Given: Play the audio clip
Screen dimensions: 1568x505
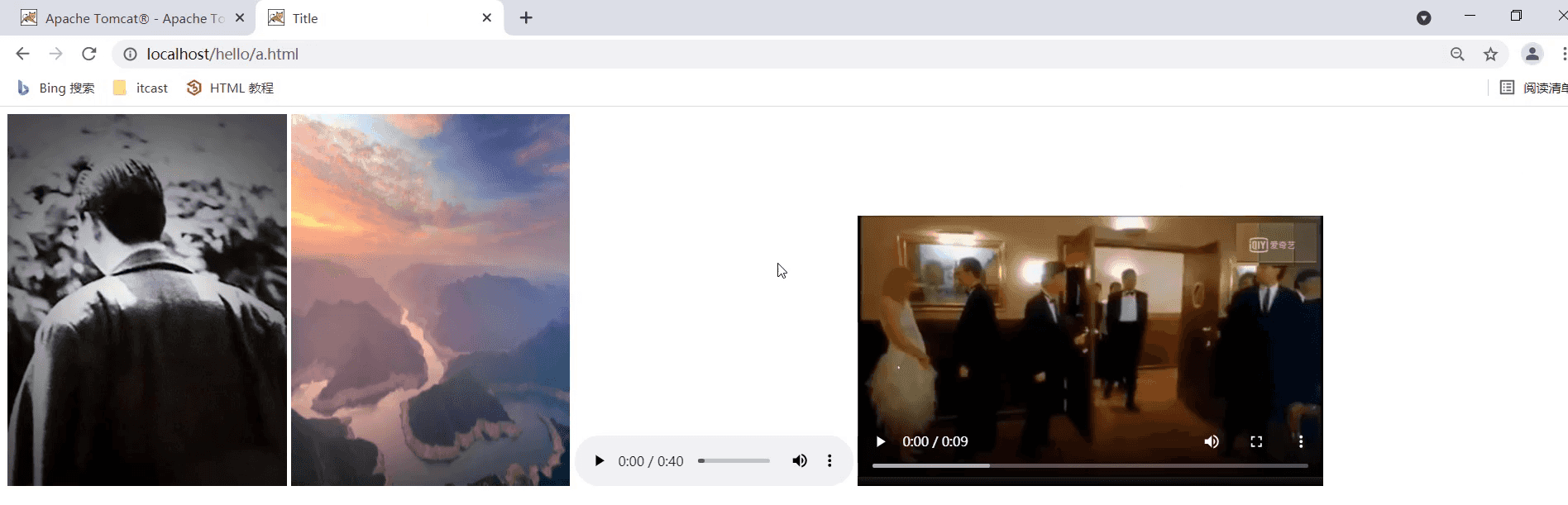Looking at the screenshot, I should tap(600, 461).
